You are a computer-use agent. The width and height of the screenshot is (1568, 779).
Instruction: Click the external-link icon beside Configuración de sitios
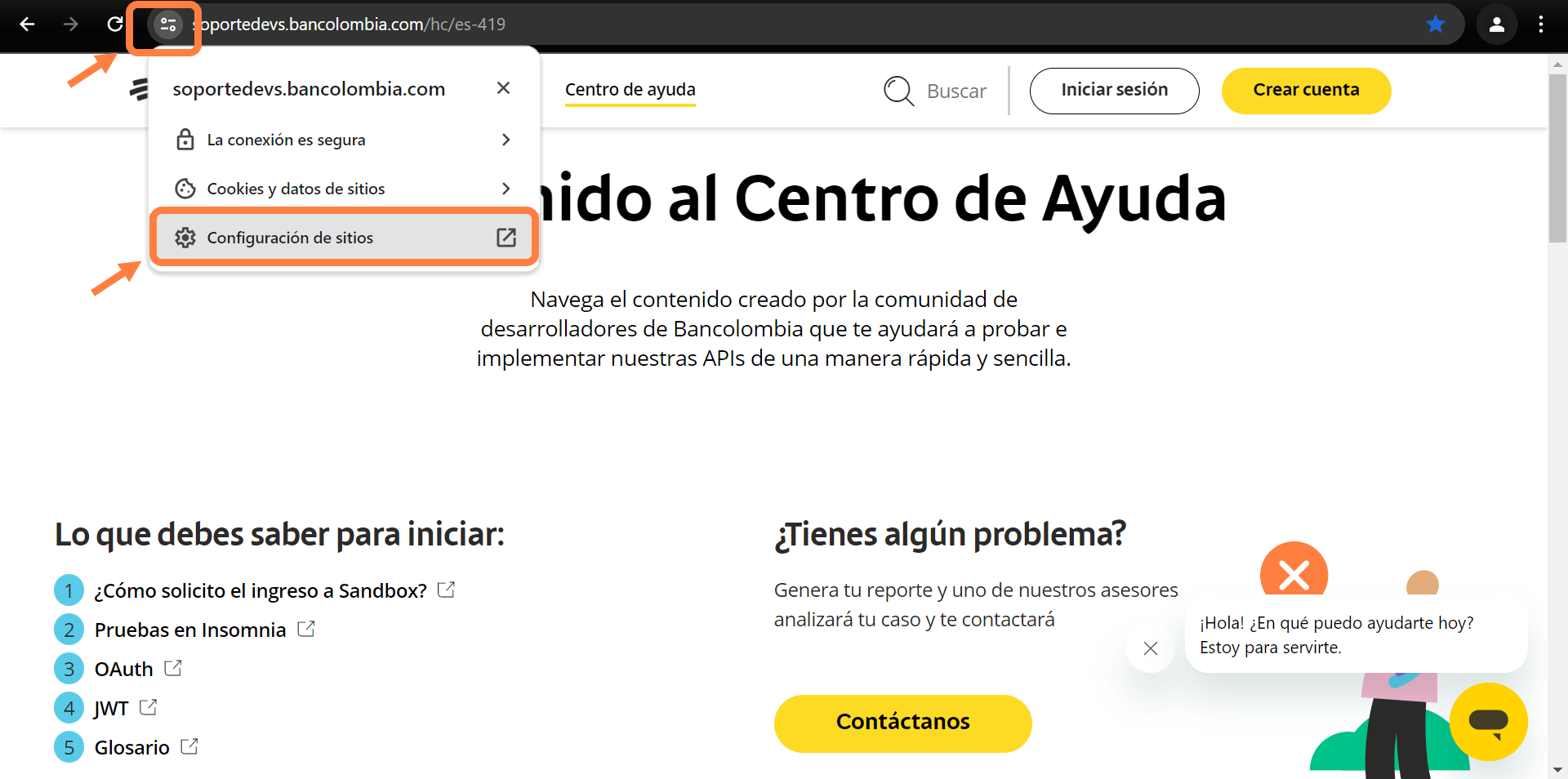tap(506, 238)
